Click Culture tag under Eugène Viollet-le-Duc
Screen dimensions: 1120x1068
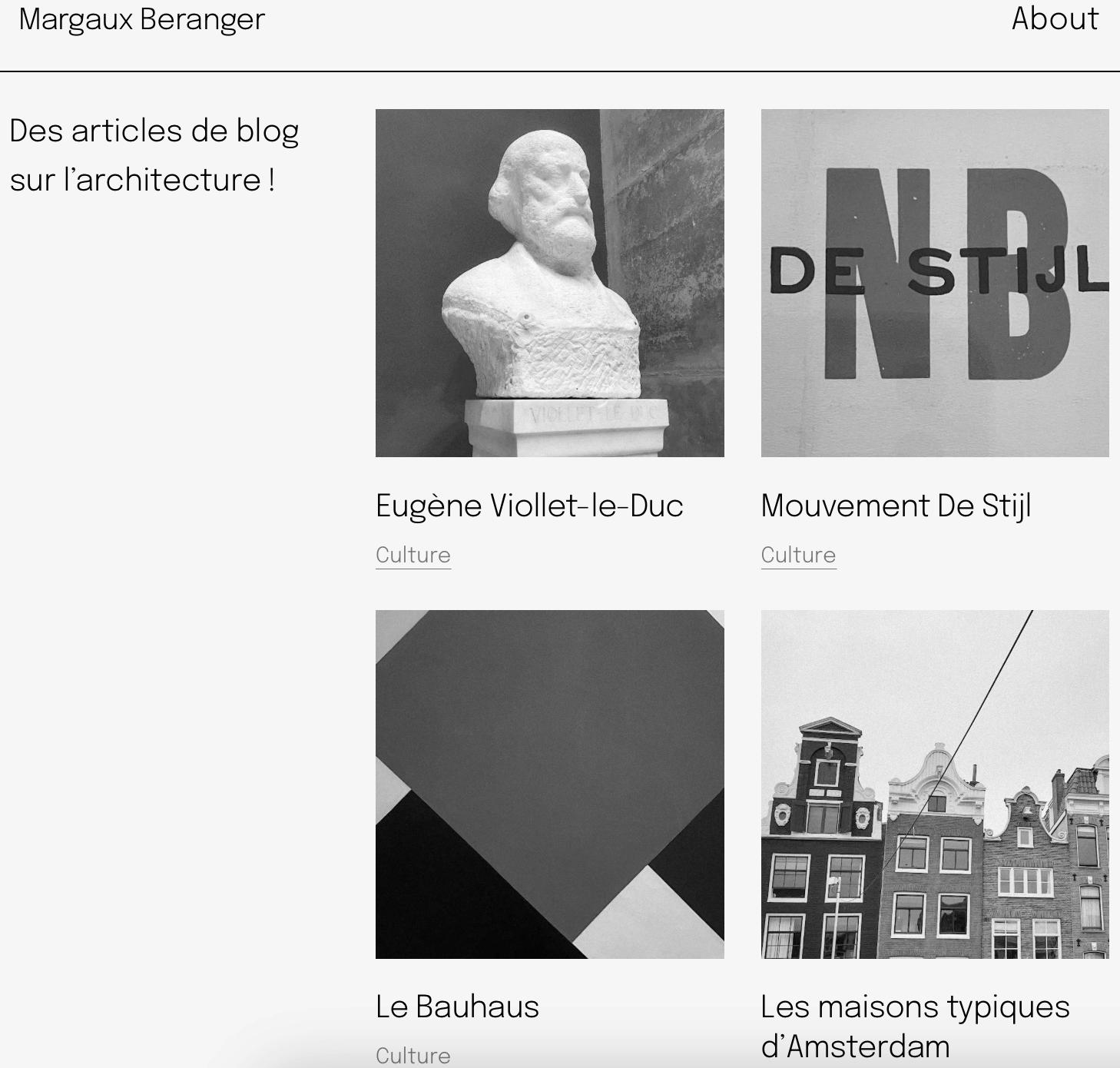coord(413,556)
